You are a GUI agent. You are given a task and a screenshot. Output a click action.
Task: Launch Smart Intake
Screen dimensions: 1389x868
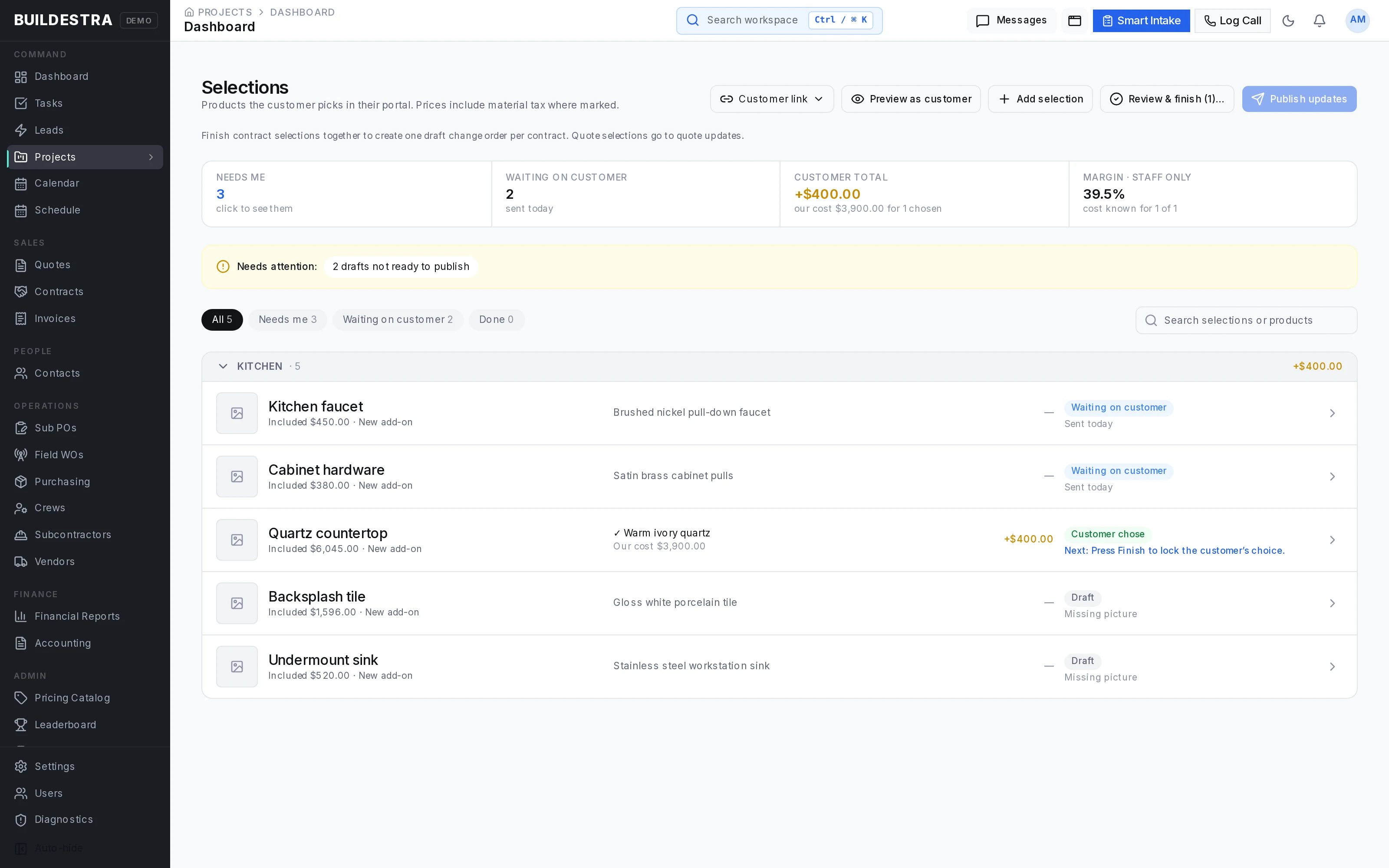[1141, 21]
